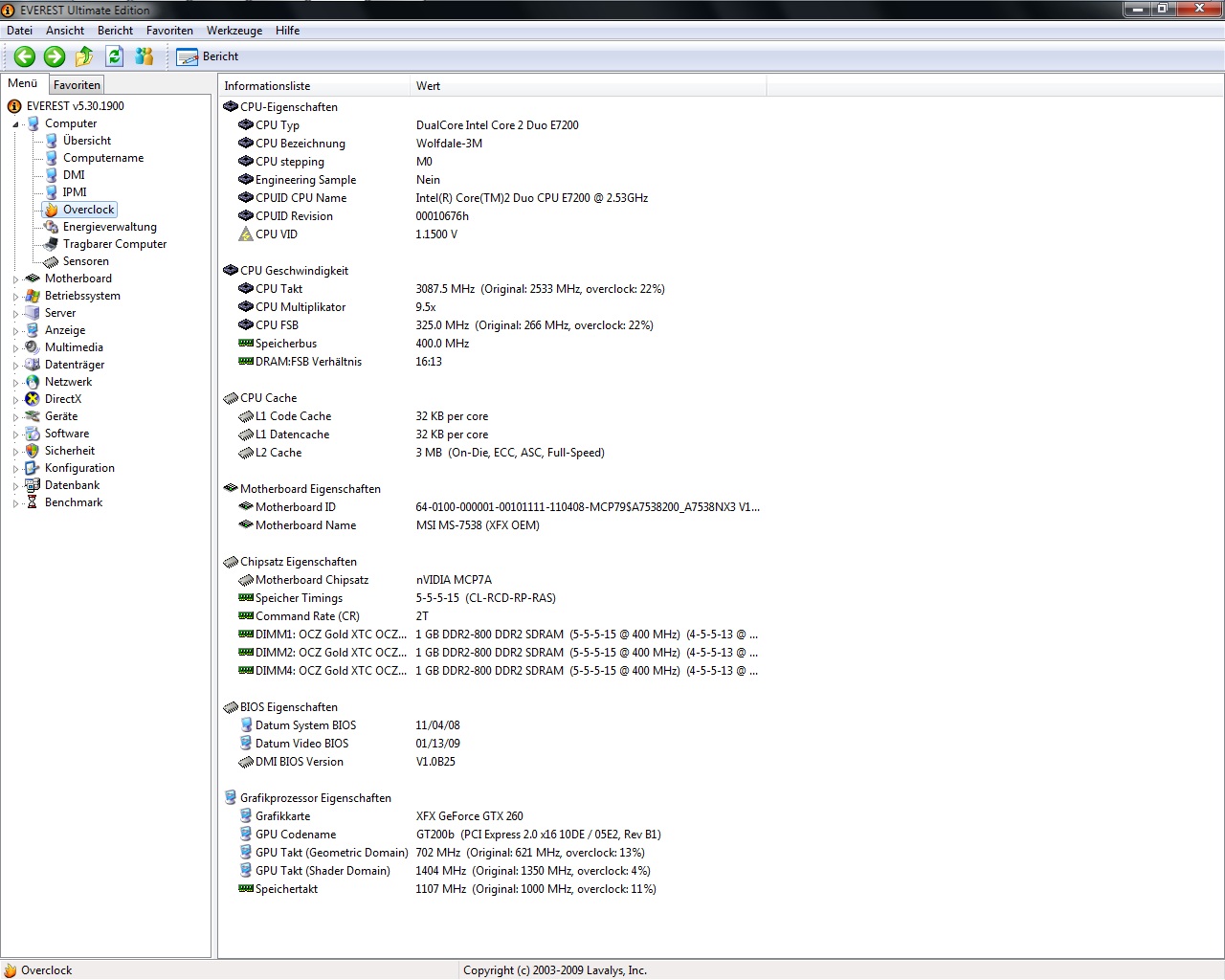Select the Software tree item
1225x980 pixels.
[67, 434]
